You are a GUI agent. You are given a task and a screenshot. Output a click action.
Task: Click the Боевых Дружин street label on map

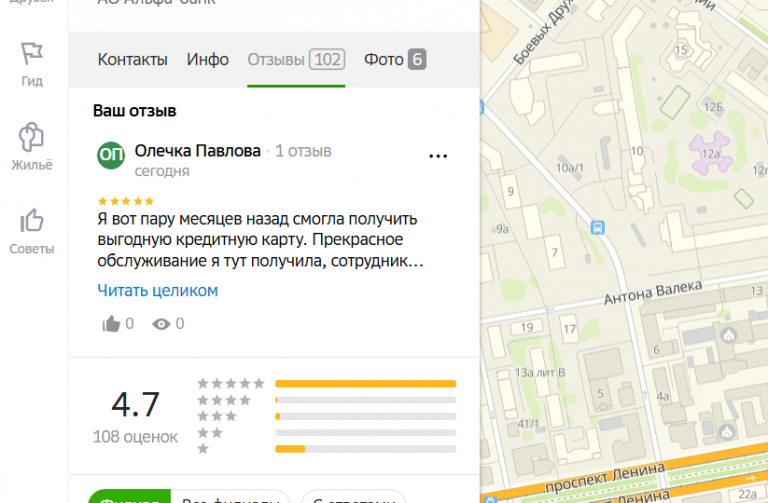pyautogui.click(x=544, y=33)
